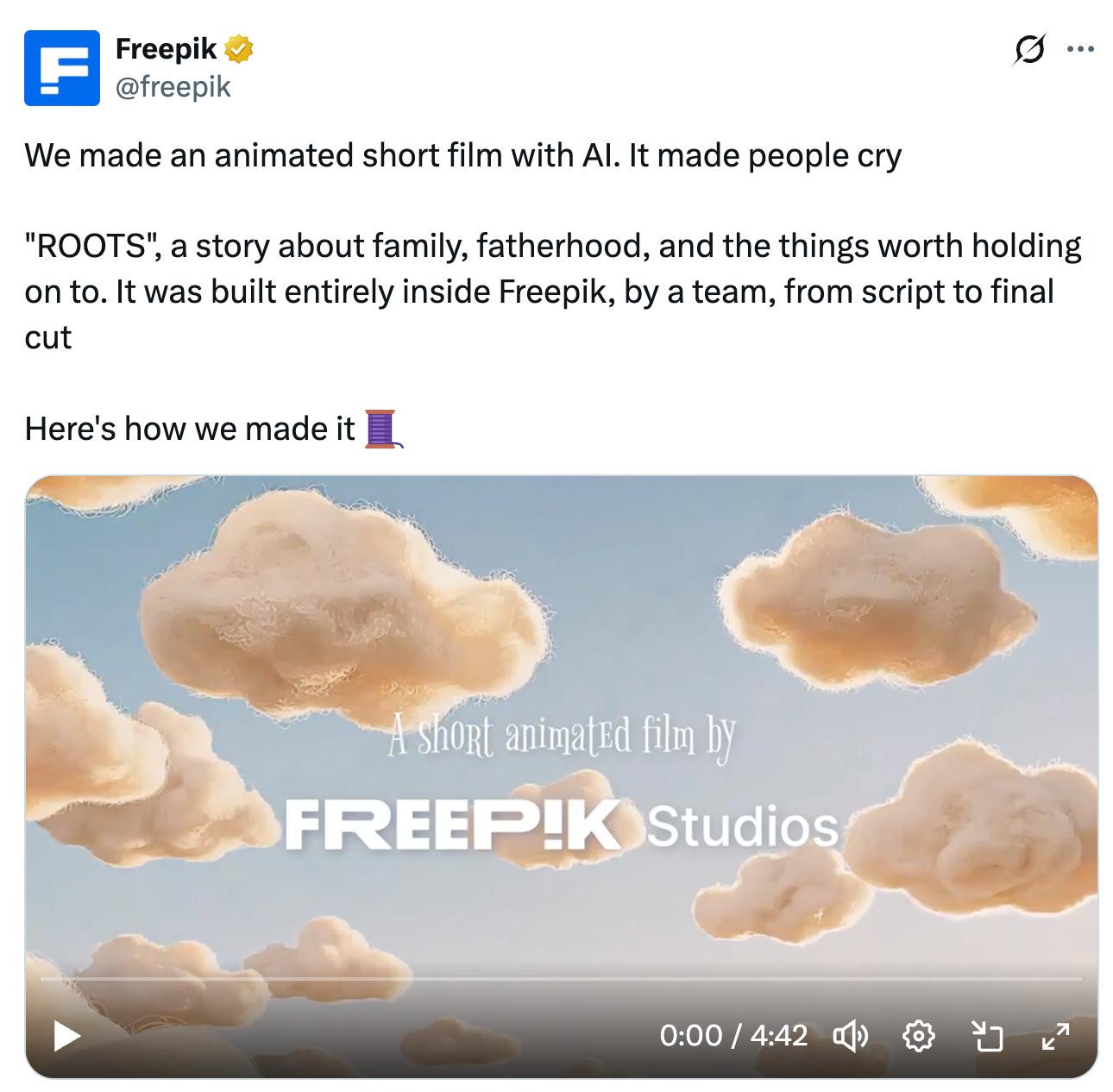Toggle picture-in-picture mini player icon
This screenshot has width=1113, height=1092.
coord(987,1035)
